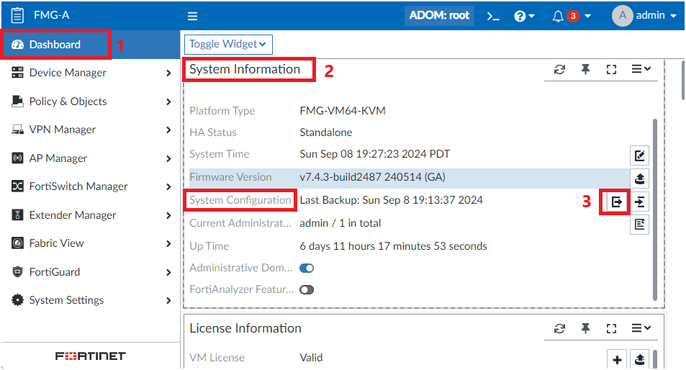
Task: Click the upload VM License icon
Action: (640, 360)
